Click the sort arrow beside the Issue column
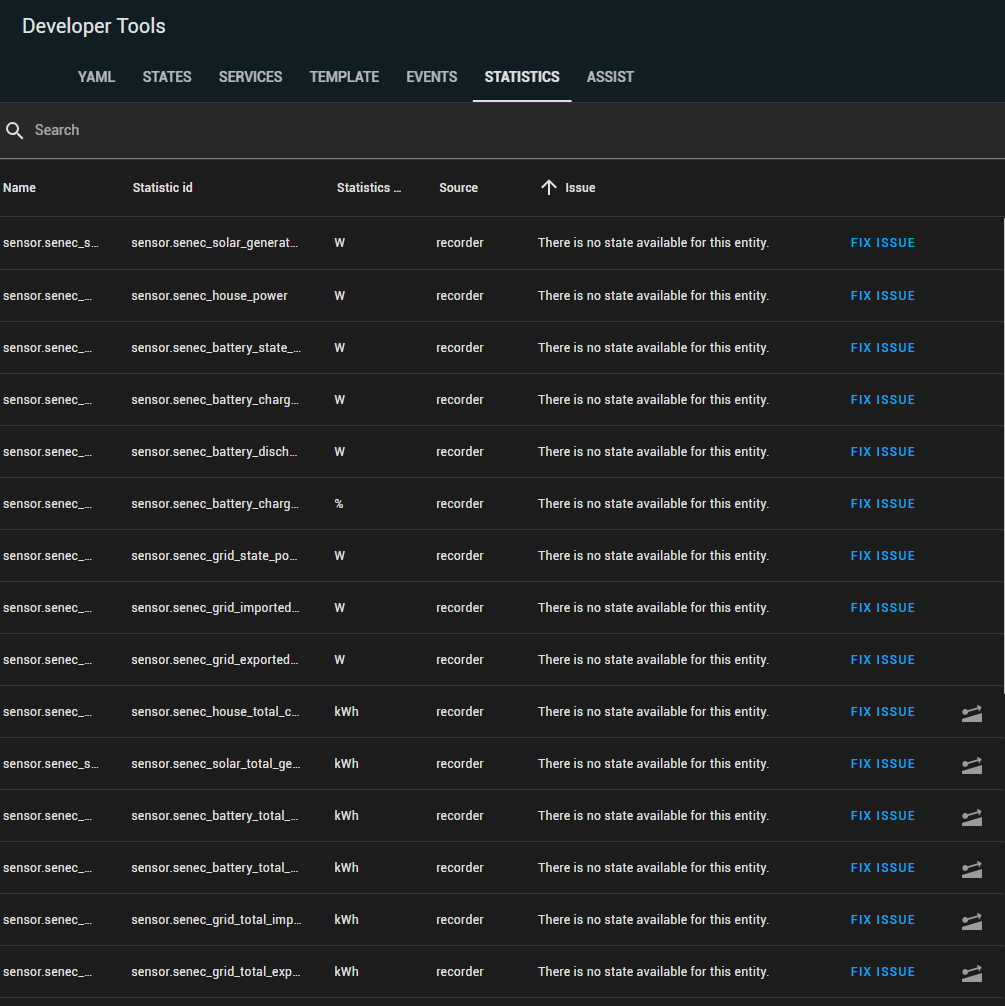The height and width of the screenshot is (1006, 1005). 548,187
